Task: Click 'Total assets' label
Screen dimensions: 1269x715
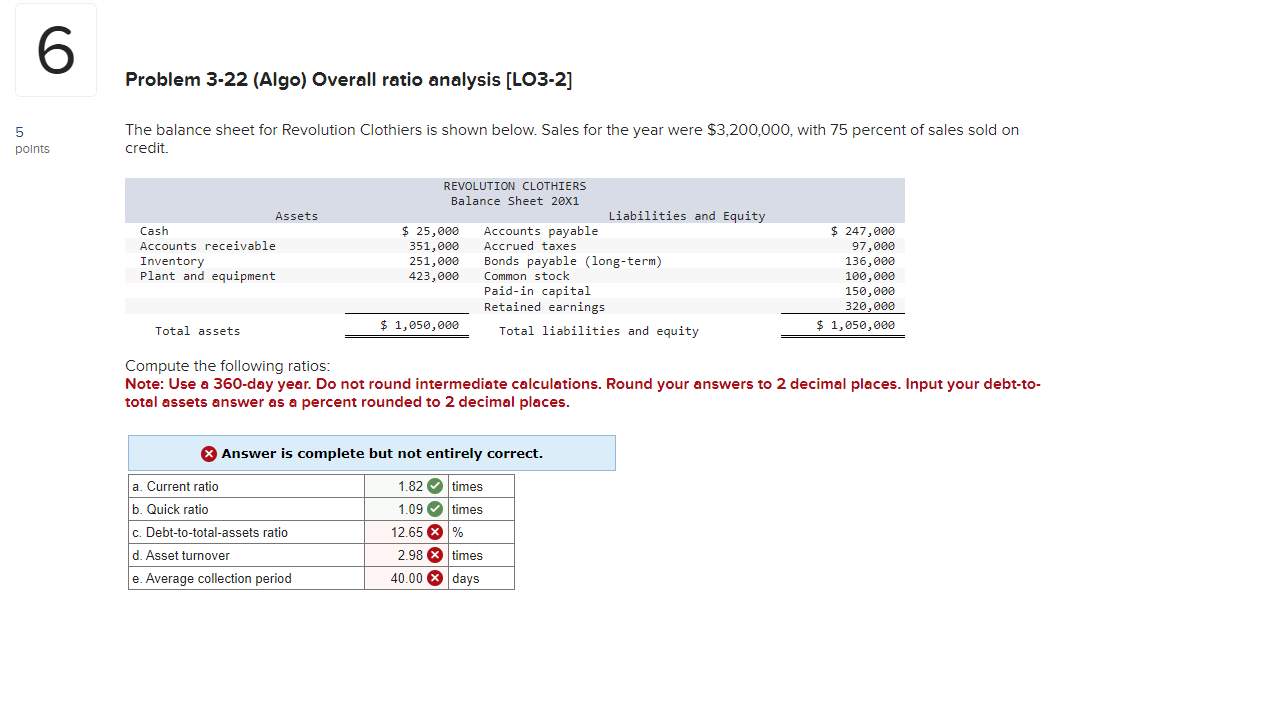Action: coord(198,331)
